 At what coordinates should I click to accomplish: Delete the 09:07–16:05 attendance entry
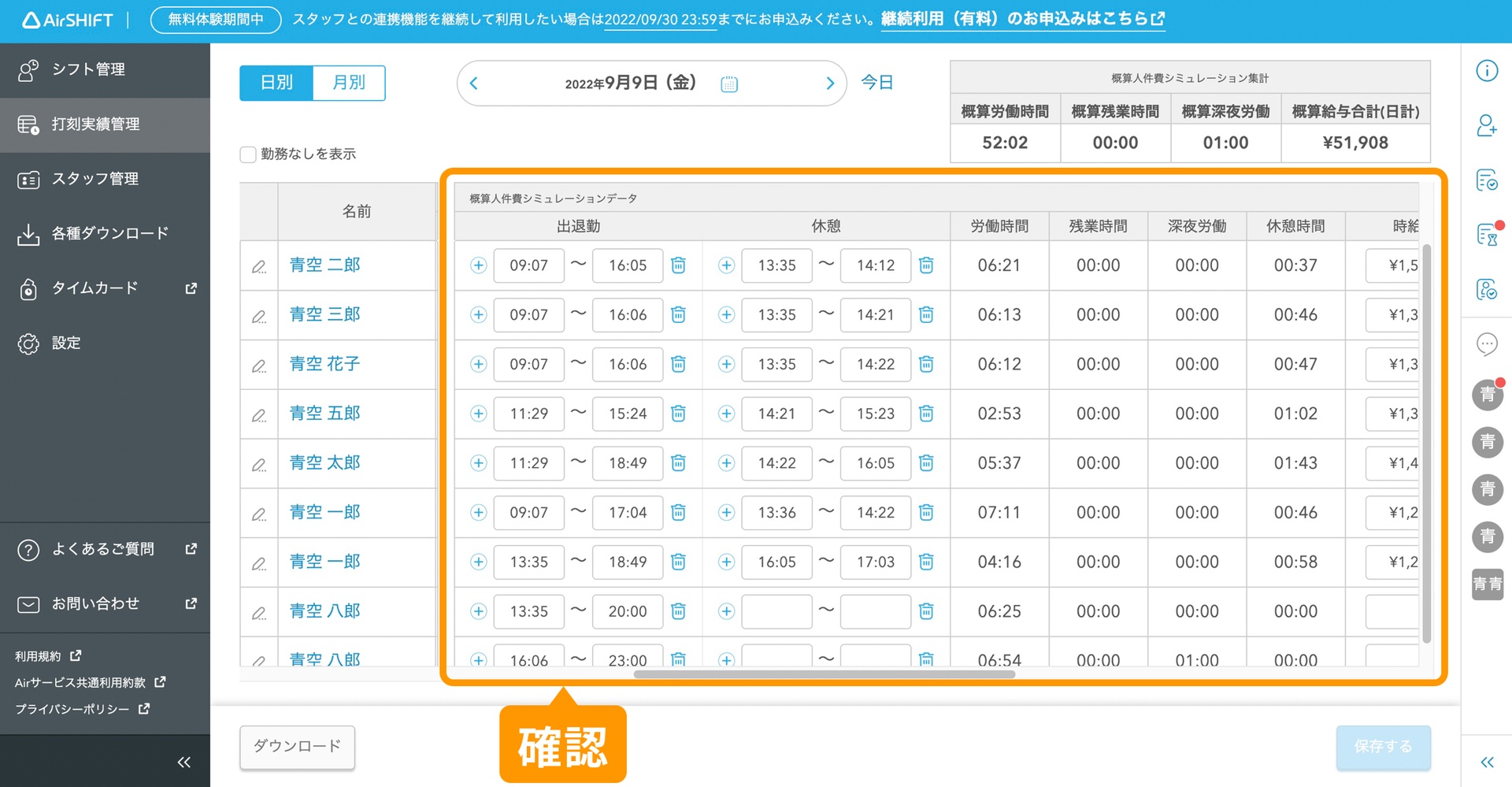coord(678,265)
